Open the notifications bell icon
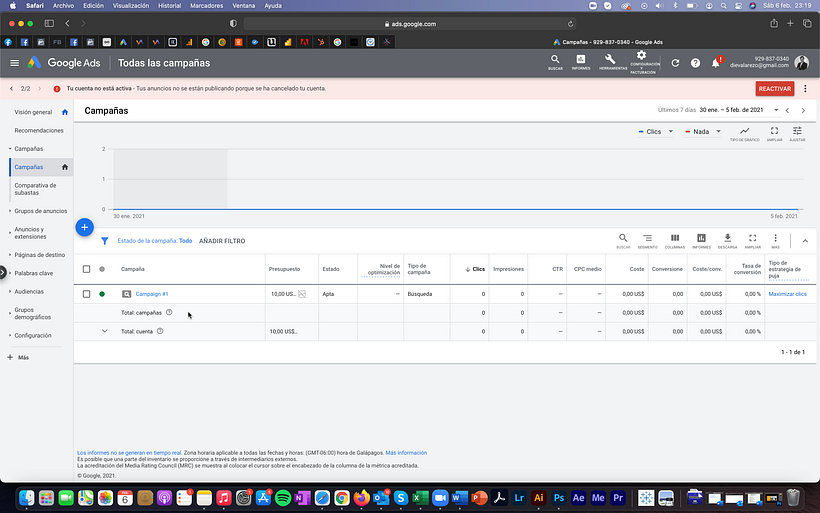The width and height of the screenshot is (820, 513). tap(715, 63)
